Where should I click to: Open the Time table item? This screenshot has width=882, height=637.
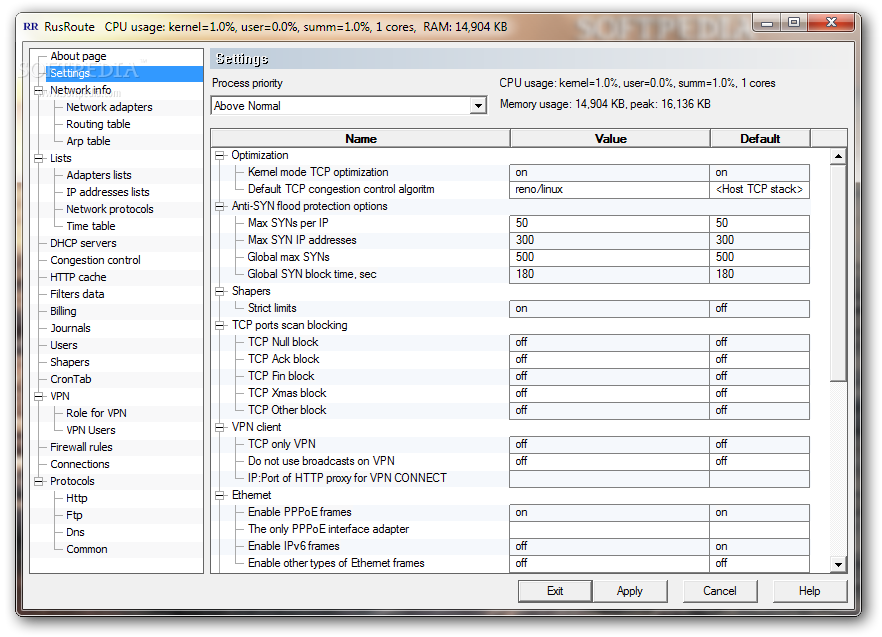(91, 226)
